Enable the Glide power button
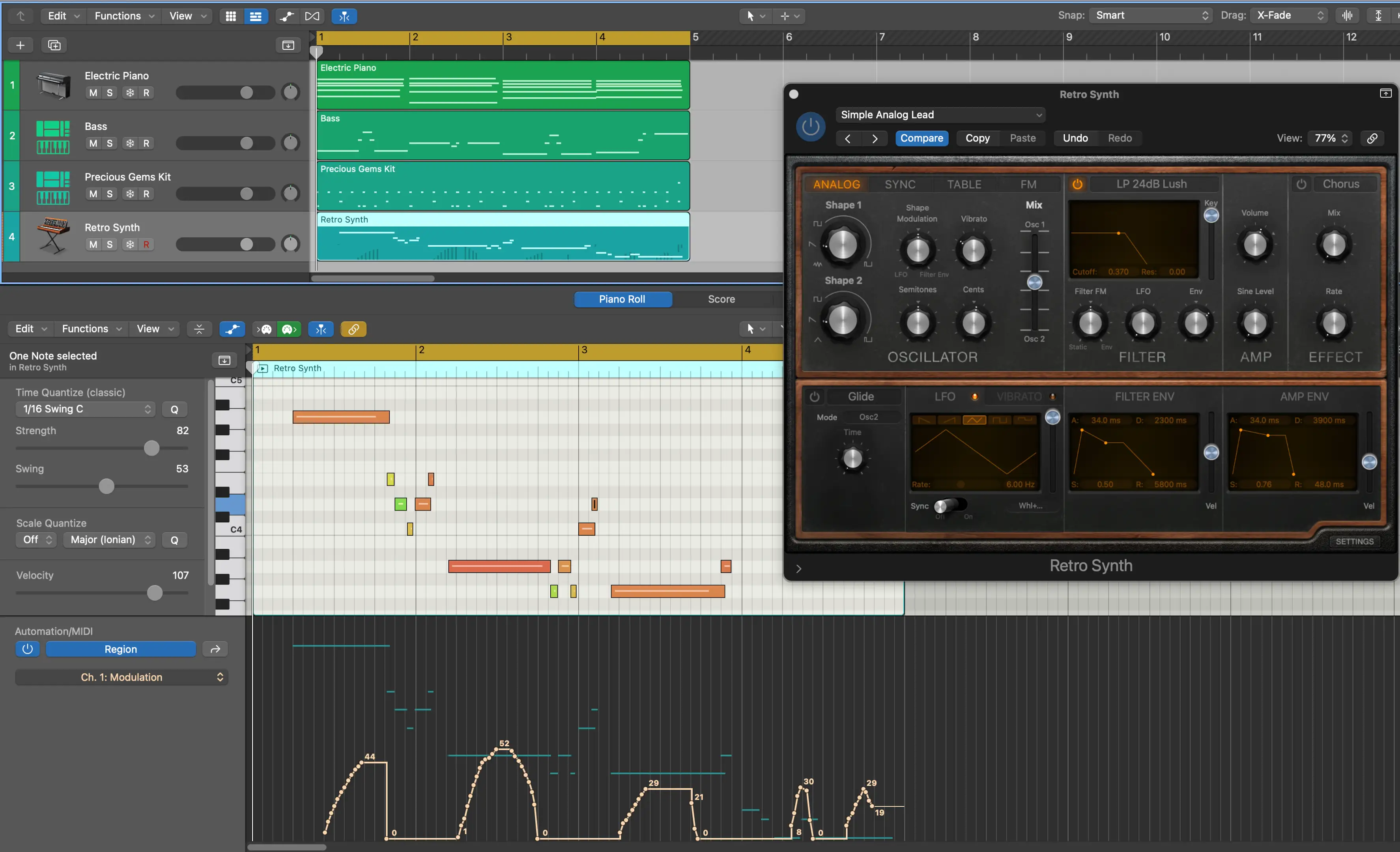 814,396
